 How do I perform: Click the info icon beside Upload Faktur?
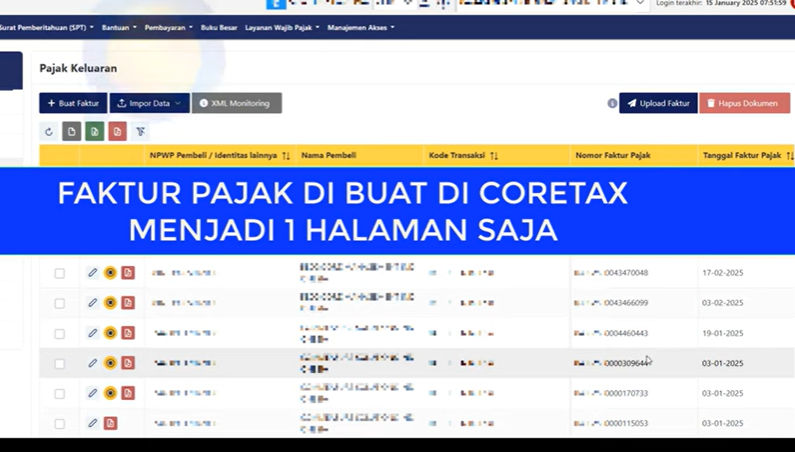[x=612, y=103]
